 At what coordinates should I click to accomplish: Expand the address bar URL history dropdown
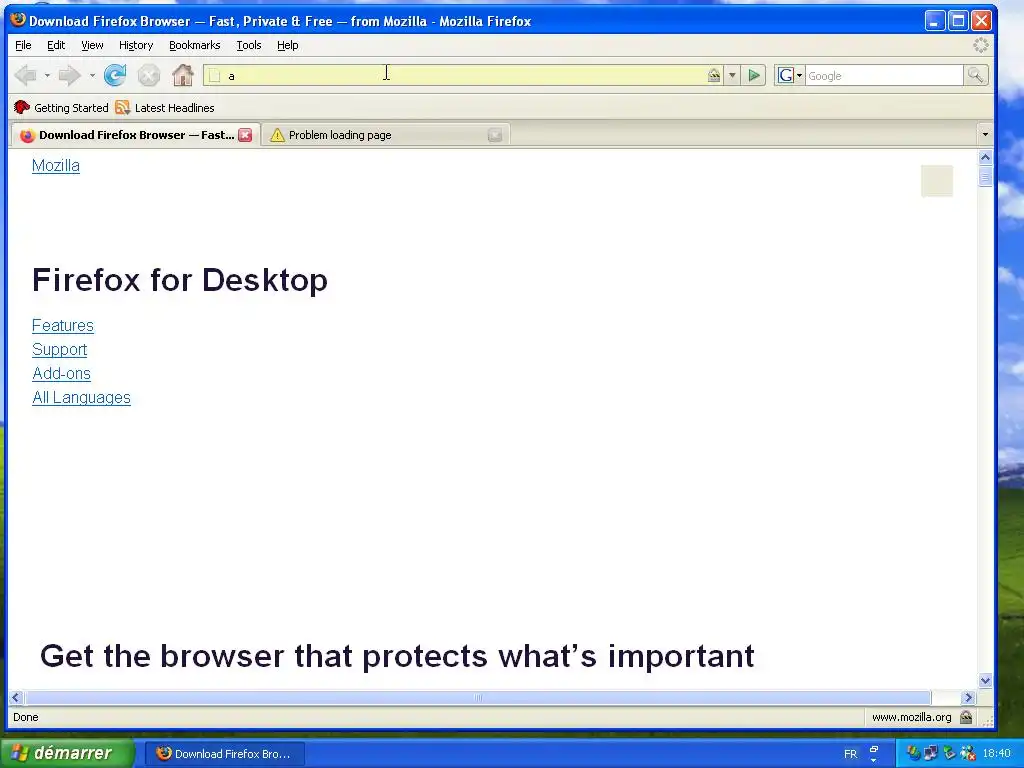732,76
